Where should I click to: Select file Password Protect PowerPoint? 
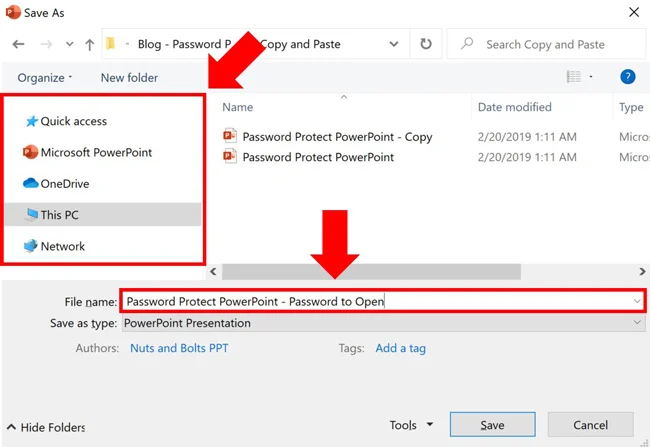[x=318, y=157]
